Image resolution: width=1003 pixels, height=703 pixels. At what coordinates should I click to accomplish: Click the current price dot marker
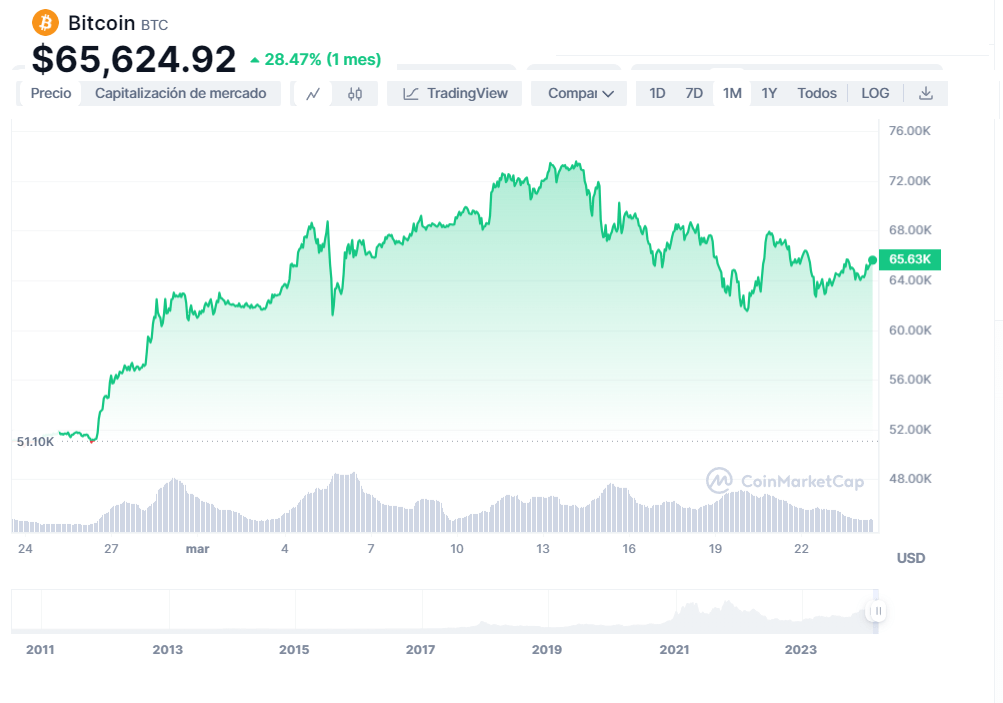click(x=873, y=260)
